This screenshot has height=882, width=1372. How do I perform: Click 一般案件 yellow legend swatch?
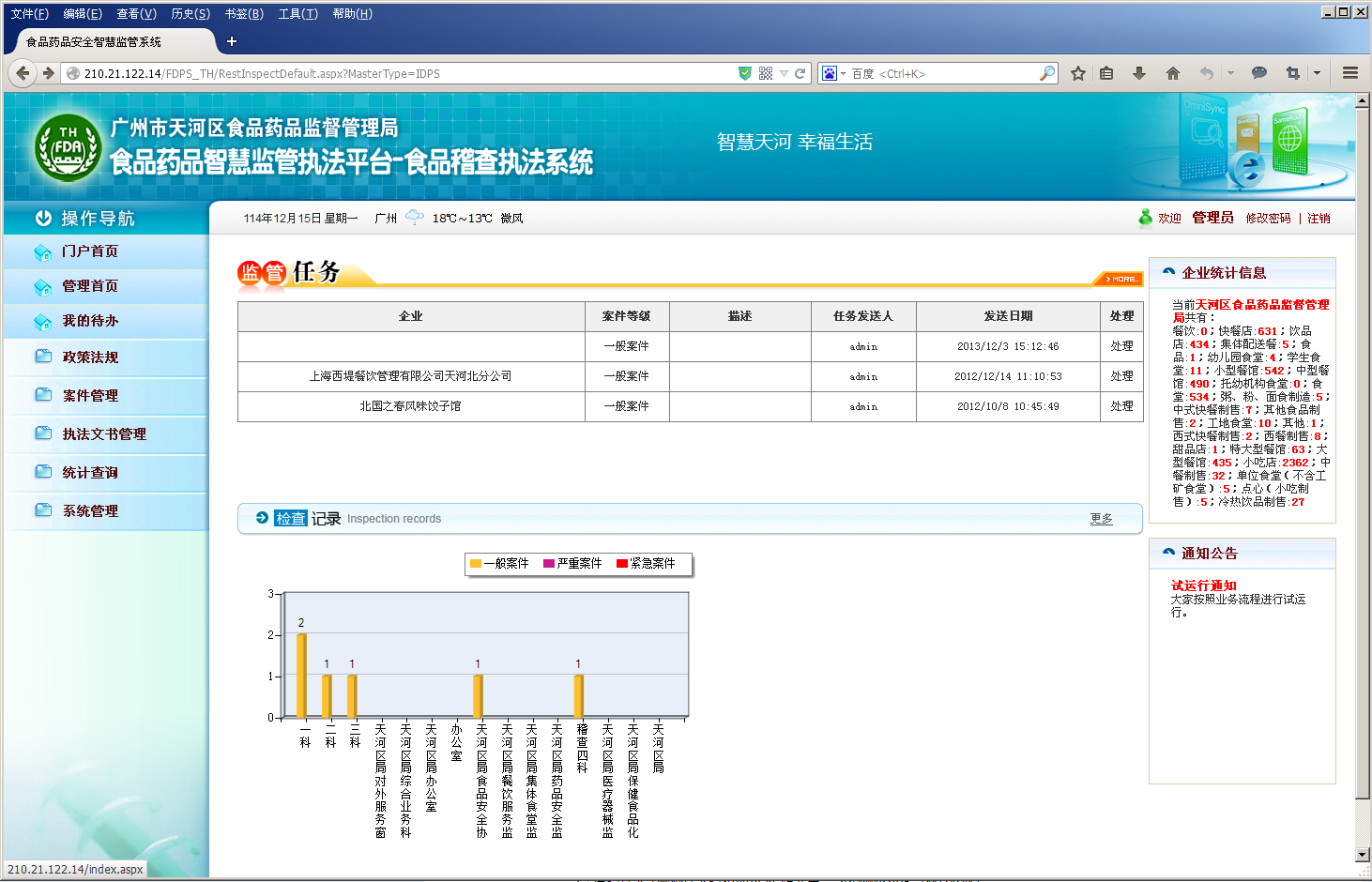[476, 564]
